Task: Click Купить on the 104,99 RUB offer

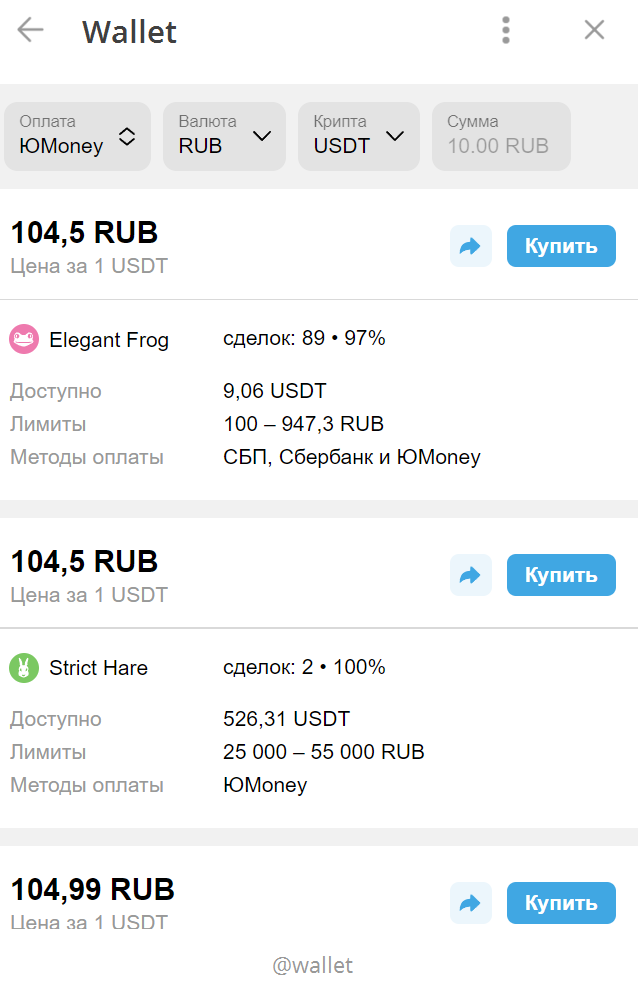Action: [561, 903]
